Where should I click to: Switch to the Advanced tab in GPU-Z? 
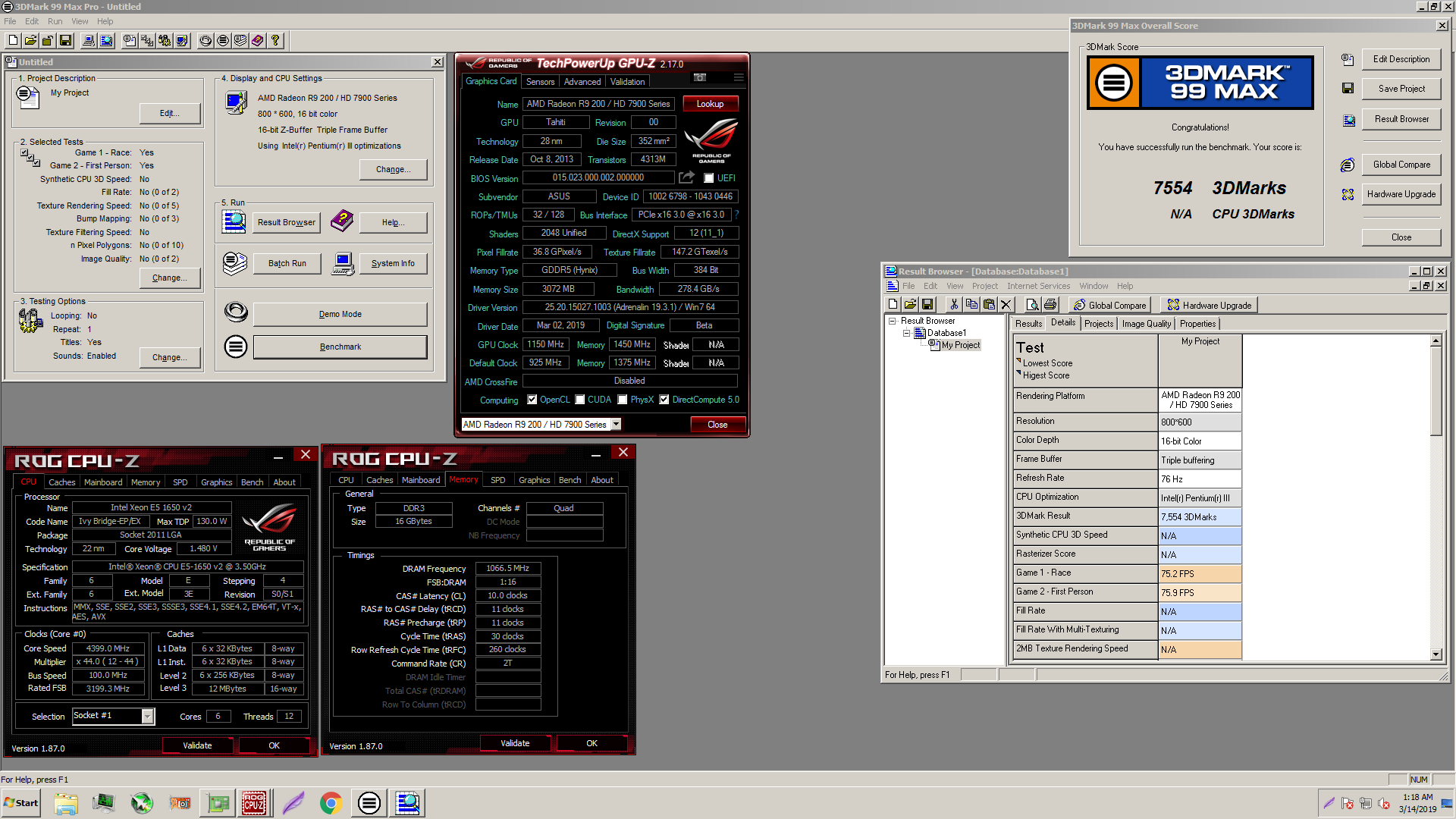click(x=582, y=82)
